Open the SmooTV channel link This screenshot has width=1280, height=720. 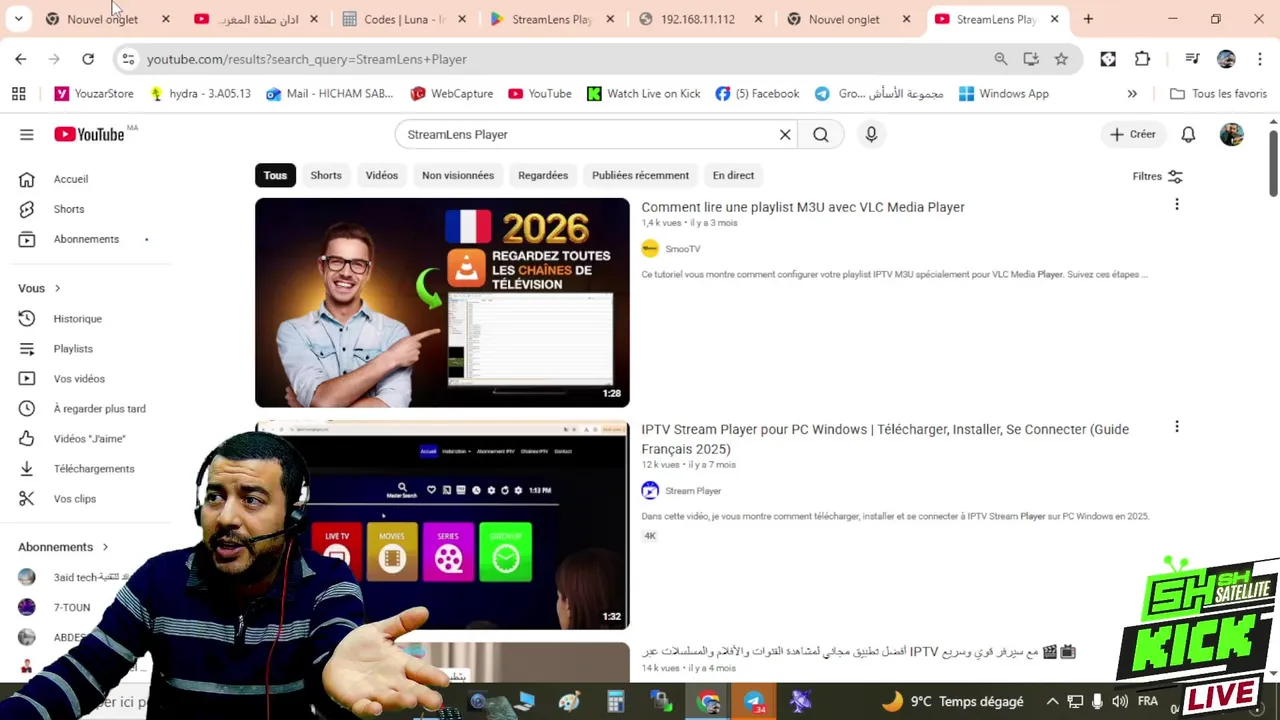click(x=682, y=249)
